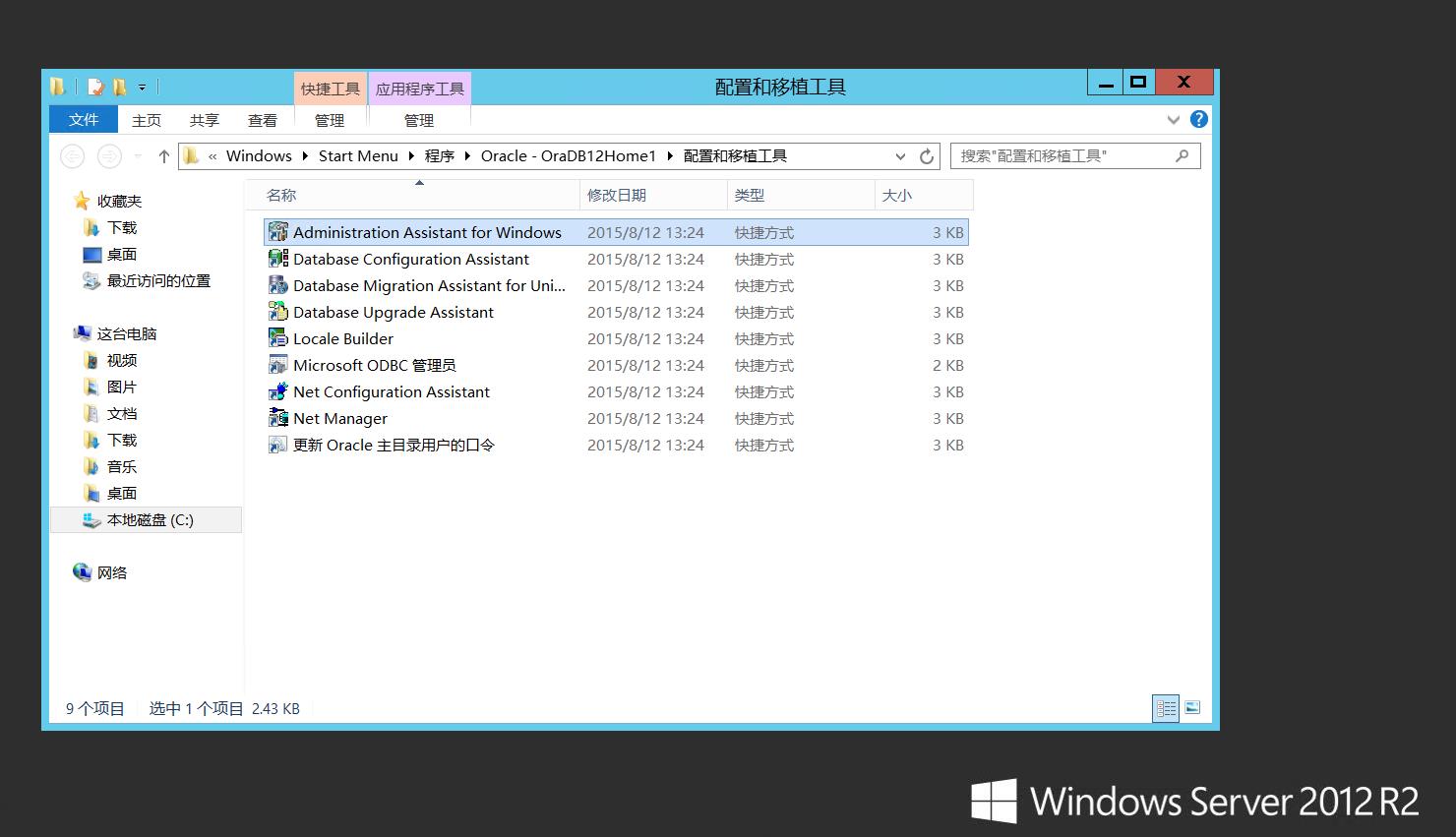Select the Net Configuration Assistant icon

(278, 391)
